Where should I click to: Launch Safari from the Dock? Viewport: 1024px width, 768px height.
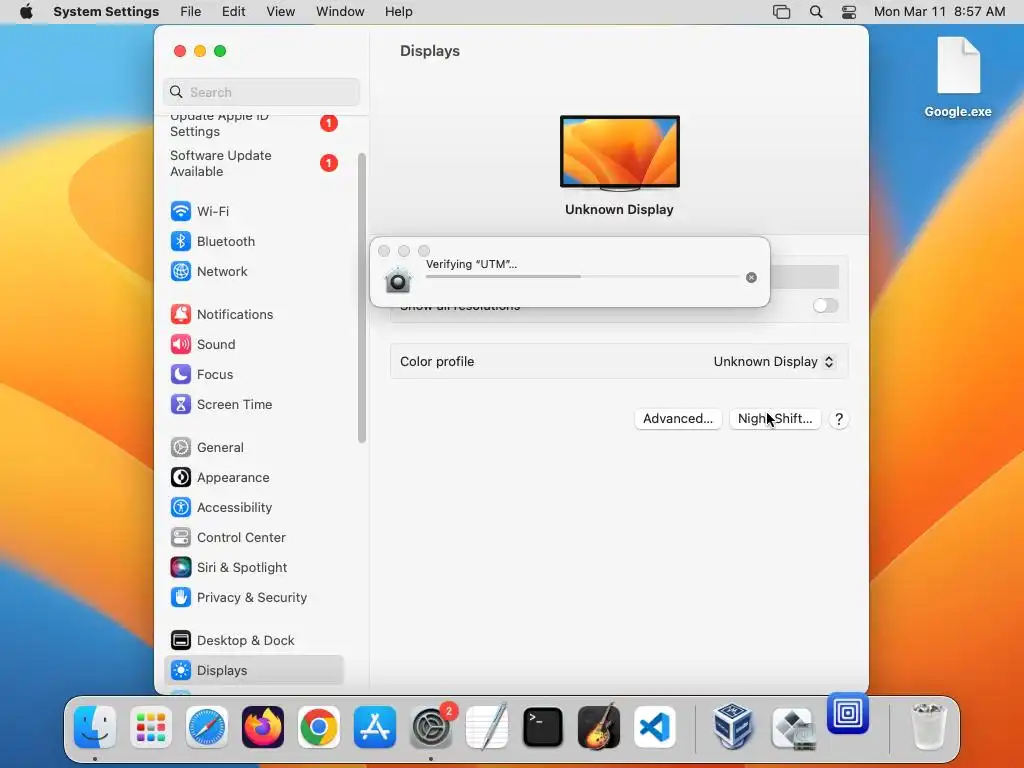(207, 728)
